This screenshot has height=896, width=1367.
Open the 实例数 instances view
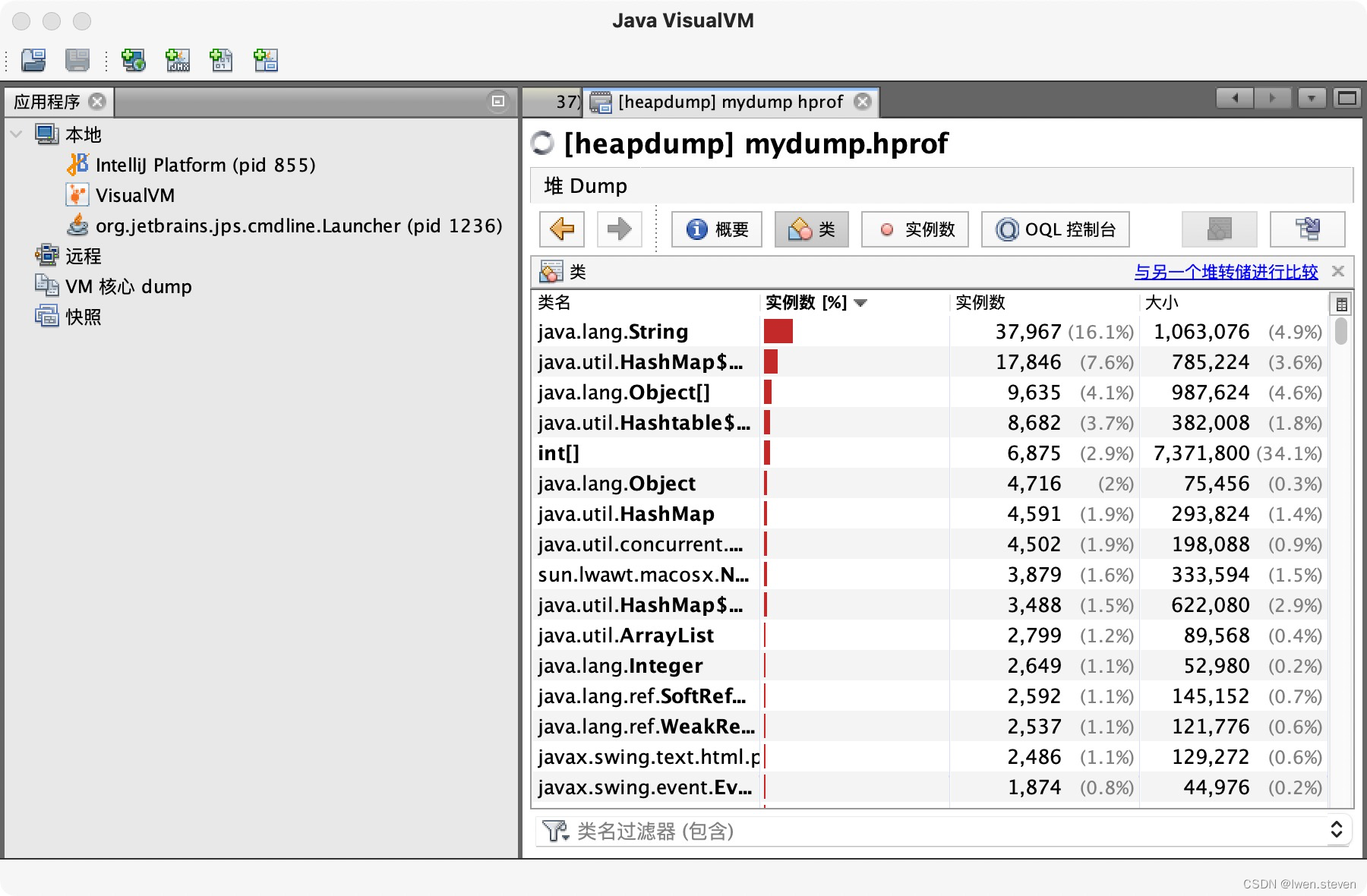(x=915, y=229)
